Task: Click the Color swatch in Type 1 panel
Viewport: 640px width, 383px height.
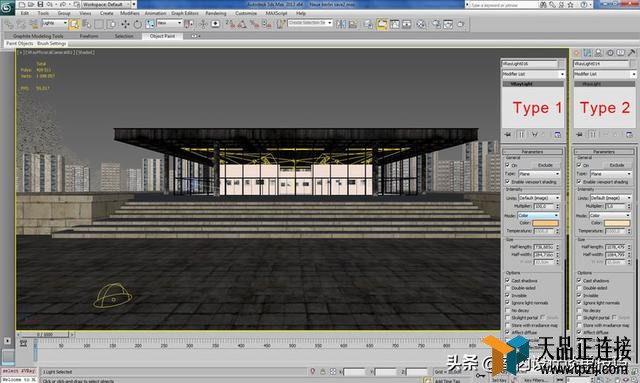Action: pyautogui.click(x=545, y=223)
